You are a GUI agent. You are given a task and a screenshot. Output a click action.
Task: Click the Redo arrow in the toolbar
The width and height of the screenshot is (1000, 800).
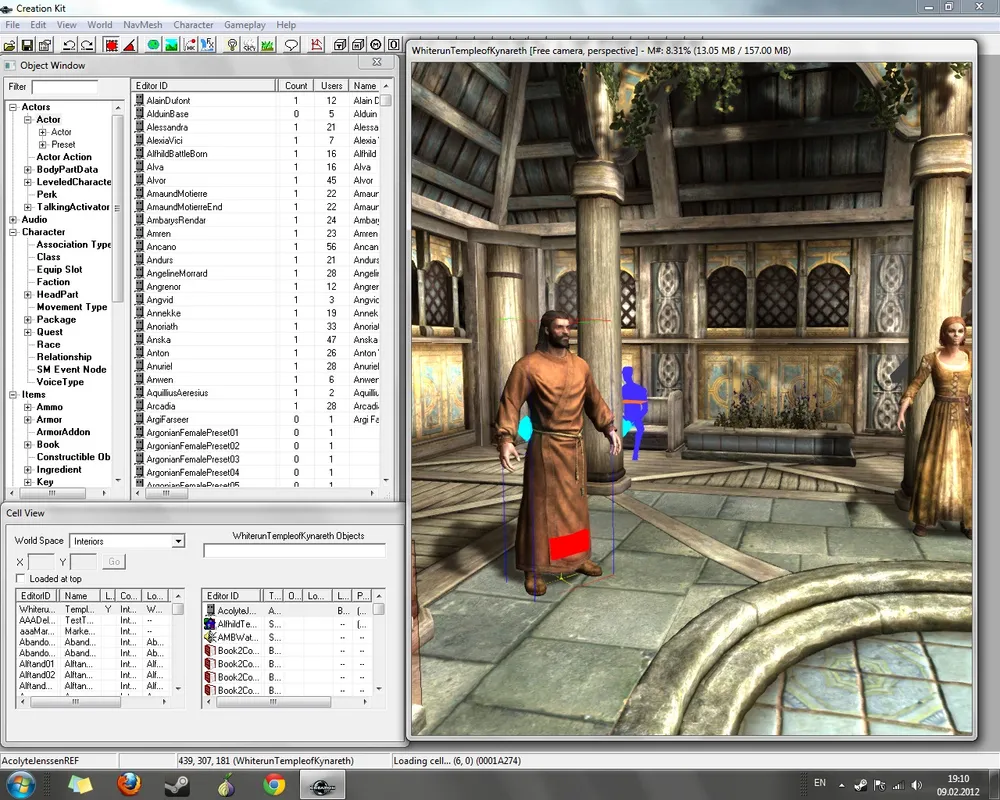point(87,45)
